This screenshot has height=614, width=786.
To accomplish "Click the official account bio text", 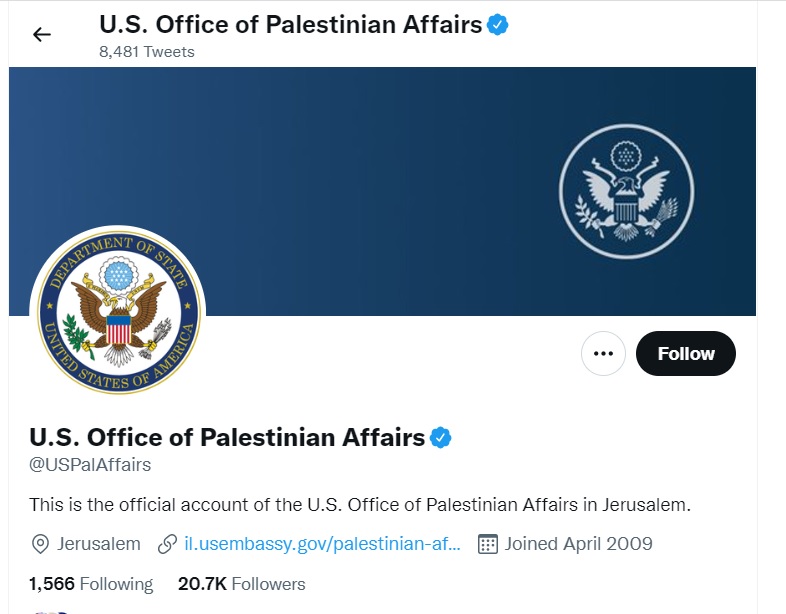I will pos(360,504).
